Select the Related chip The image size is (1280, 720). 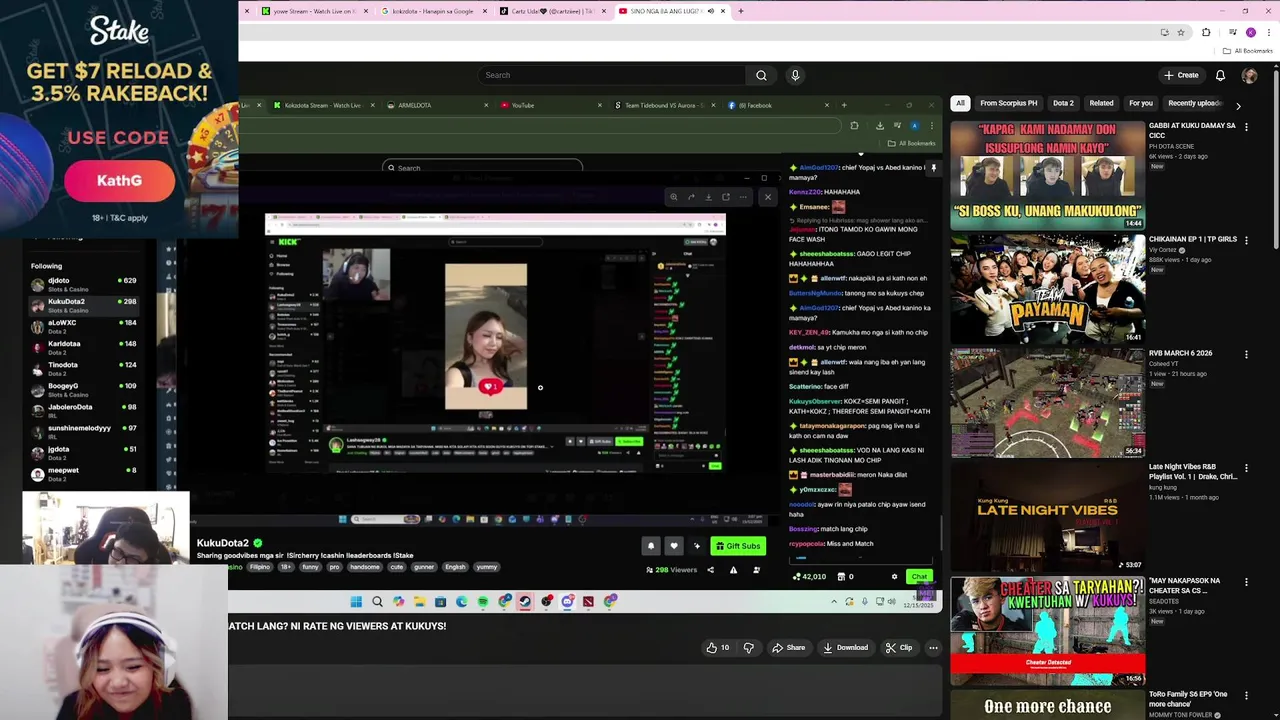coord(1101,103)
